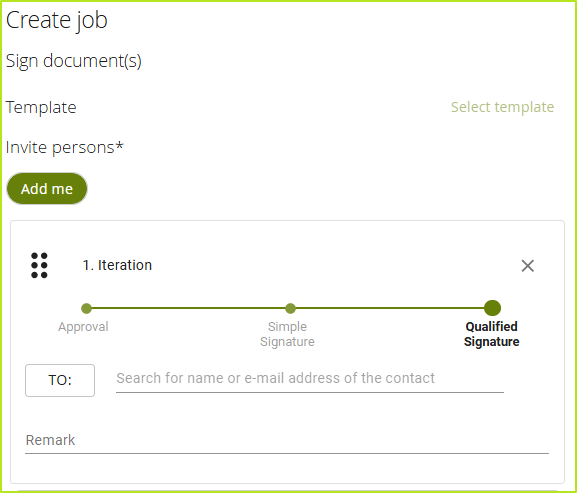Click the Simple Signature text label
Screen dimensions: 577x493
287,334
